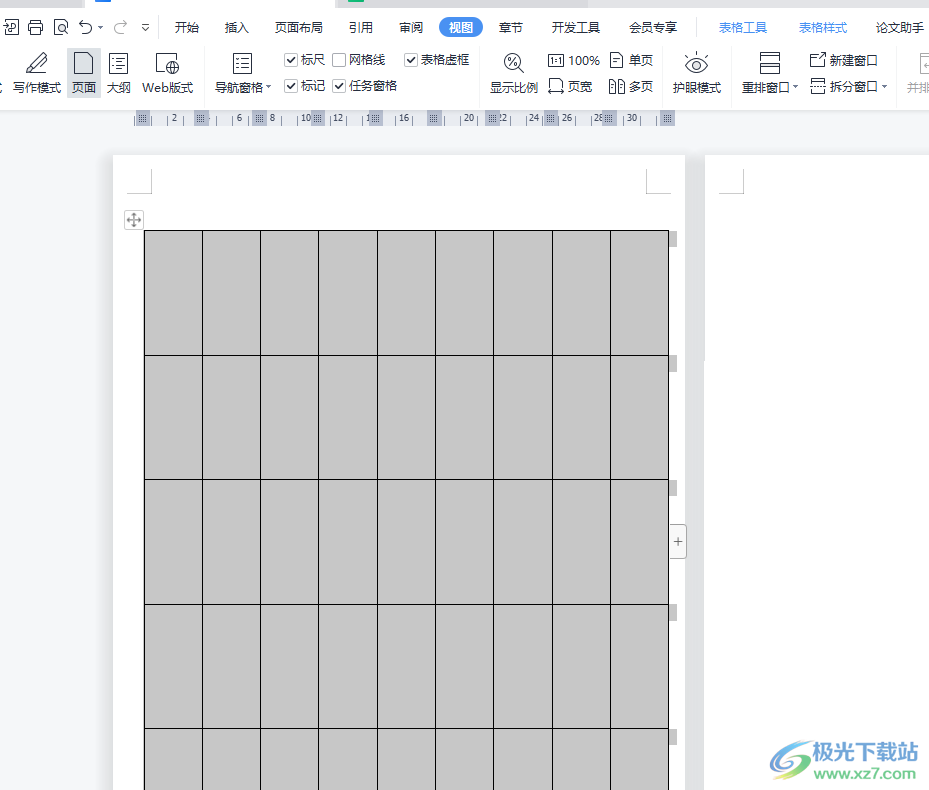
Task: Switch to 多页 multi-page view
Action: 631,87
